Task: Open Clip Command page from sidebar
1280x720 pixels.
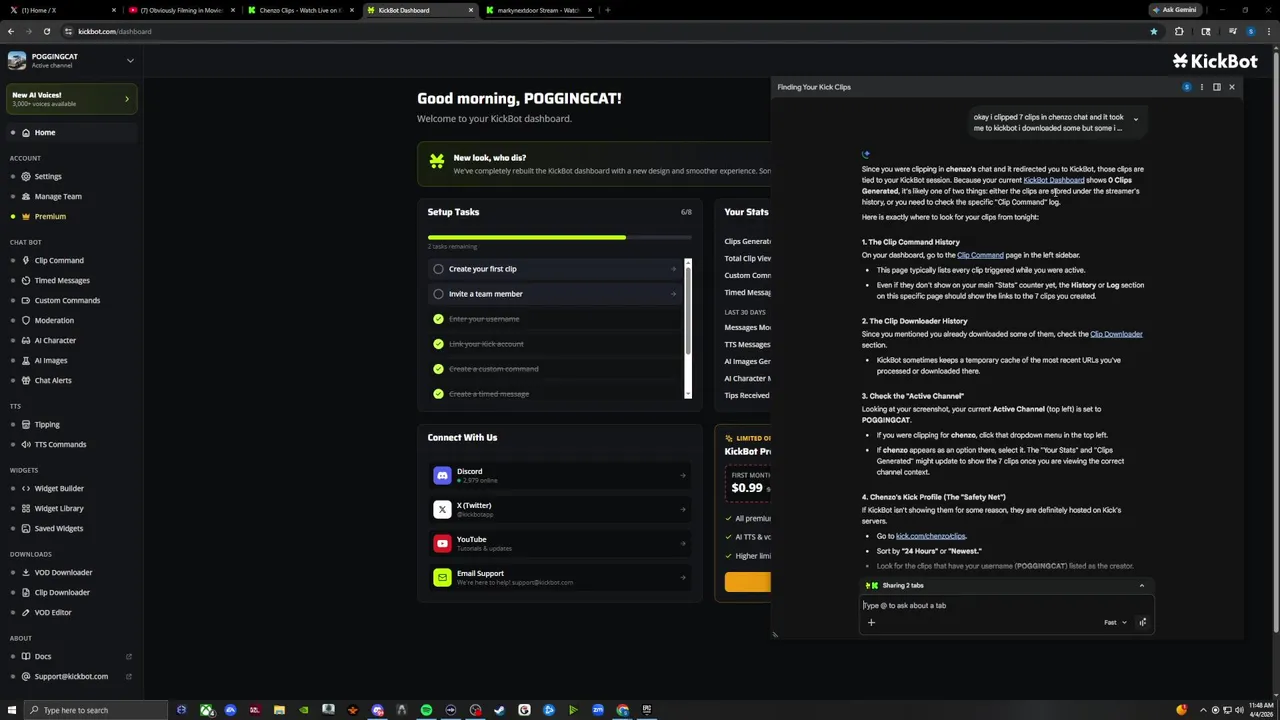Action: [70, 260]
